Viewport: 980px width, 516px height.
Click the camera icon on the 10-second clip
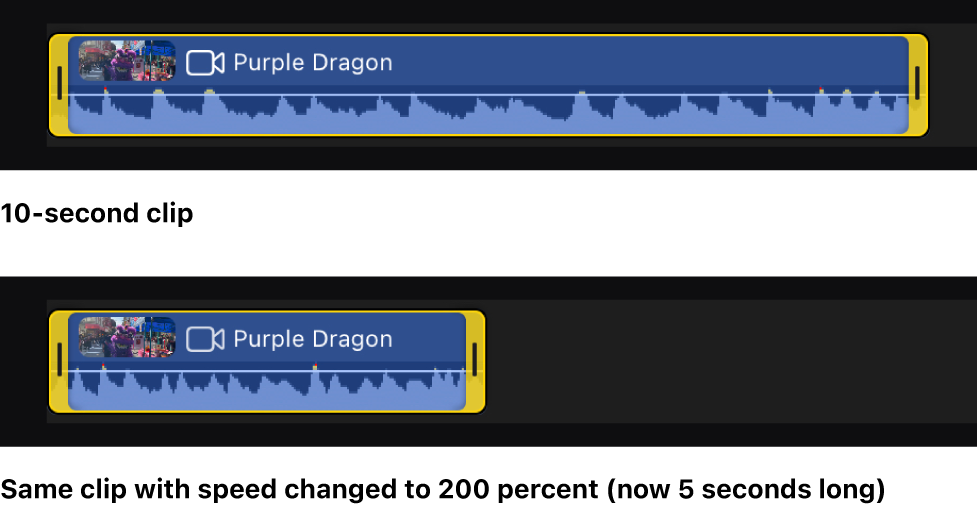205,63
